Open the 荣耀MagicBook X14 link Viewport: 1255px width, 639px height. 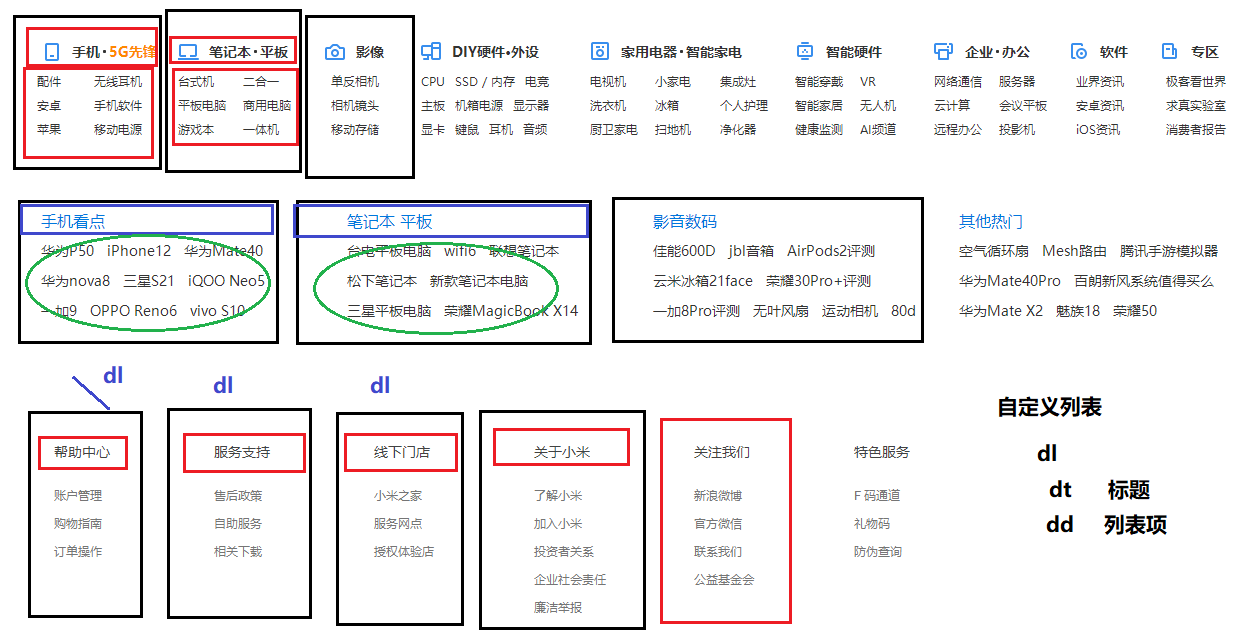pyautogui.click(x=511, y=311)
